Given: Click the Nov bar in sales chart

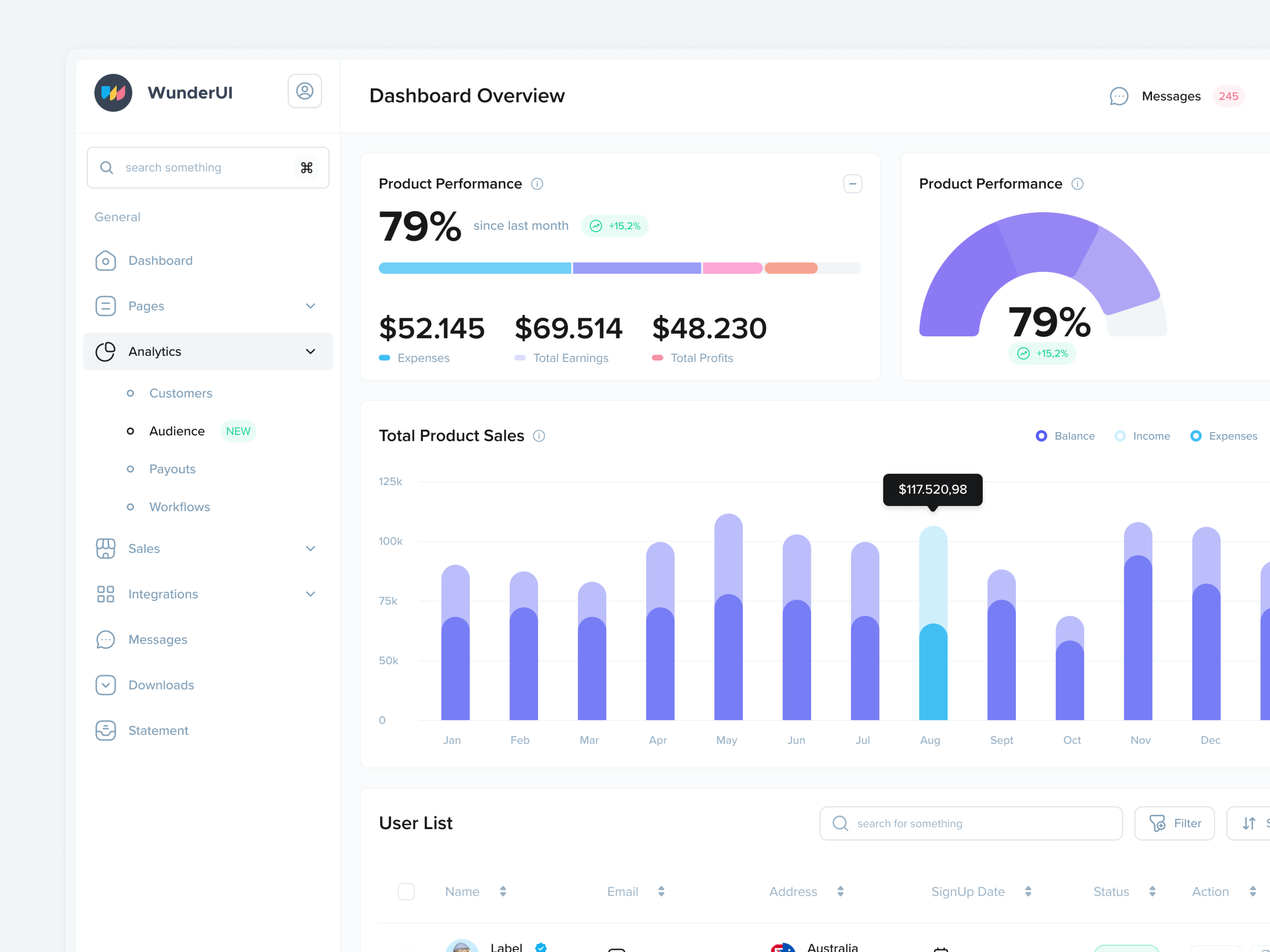Looking at the screenshot, I should pyautogui.click(x=1138, y=621).
